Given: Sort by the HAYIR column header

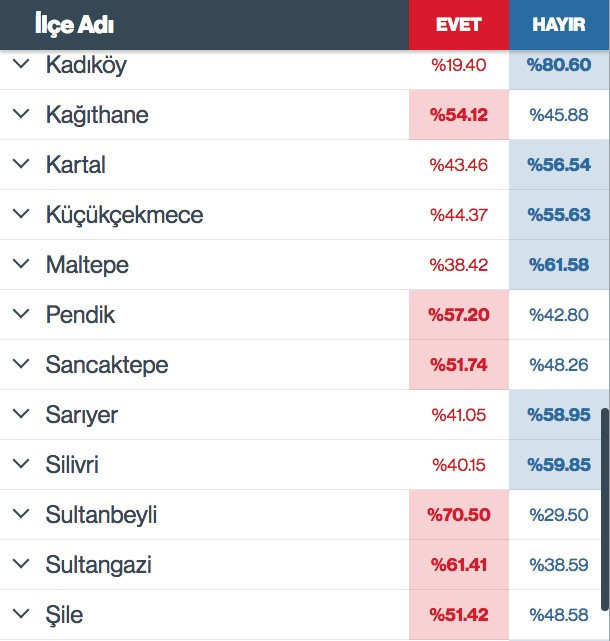Looking at the screenshot, I should point(559,25).
